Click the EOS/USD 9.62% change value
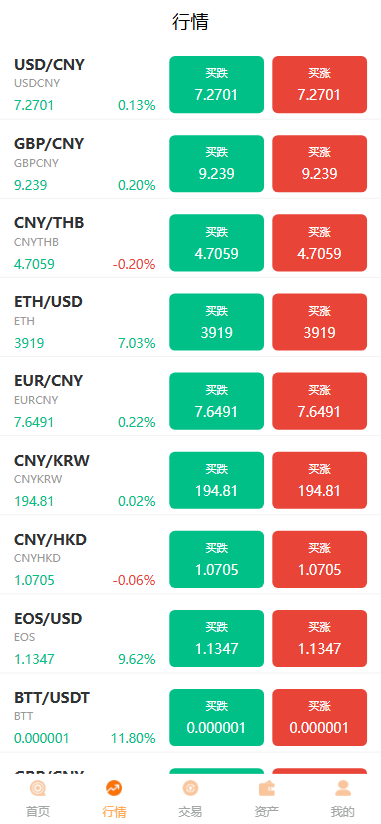Screen dimensions: 381x824 [137, 659]
